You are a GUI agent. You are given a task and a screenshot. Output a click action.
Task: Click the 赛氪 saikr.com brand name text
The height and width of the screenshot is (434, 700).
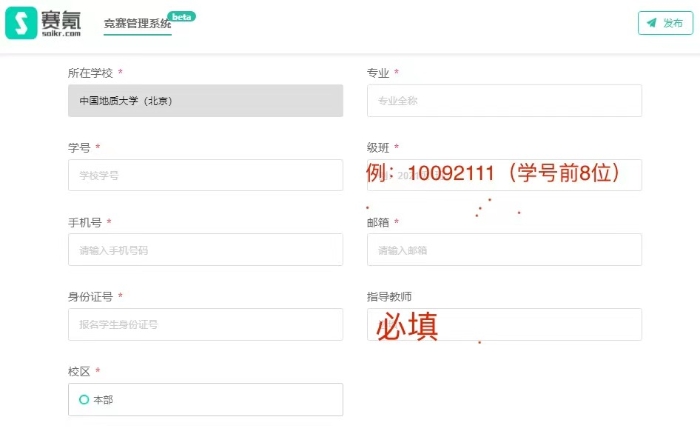point(62,23)
